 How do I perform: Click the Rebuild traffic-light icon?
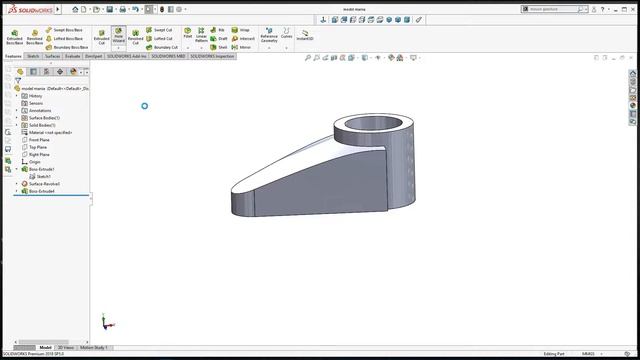(x=162, y=9)
